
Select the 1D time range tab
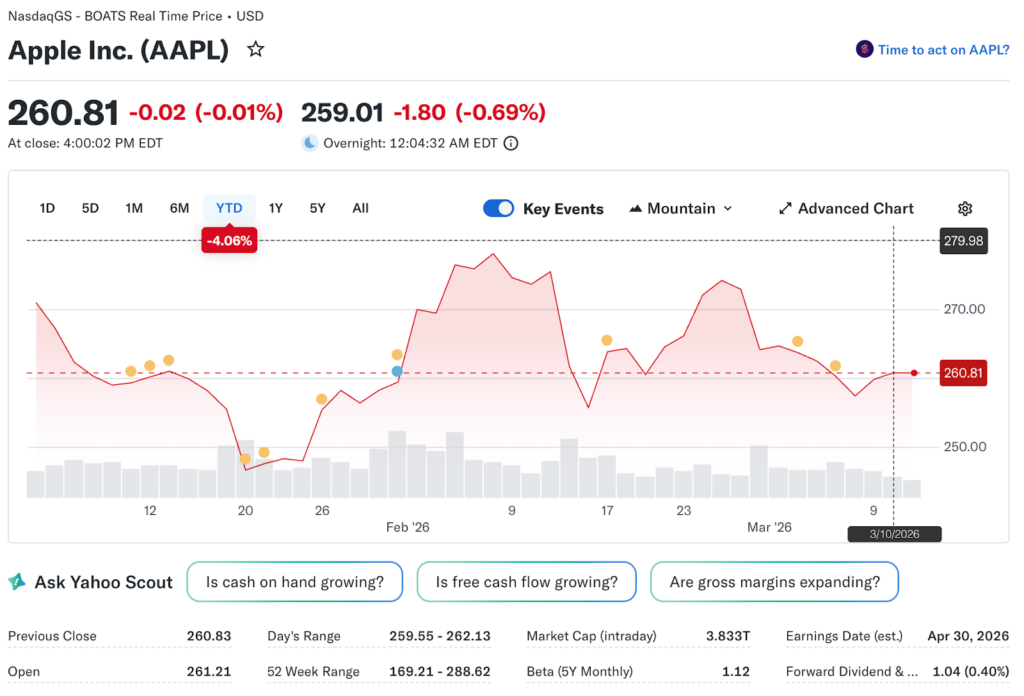click(47, 208)
